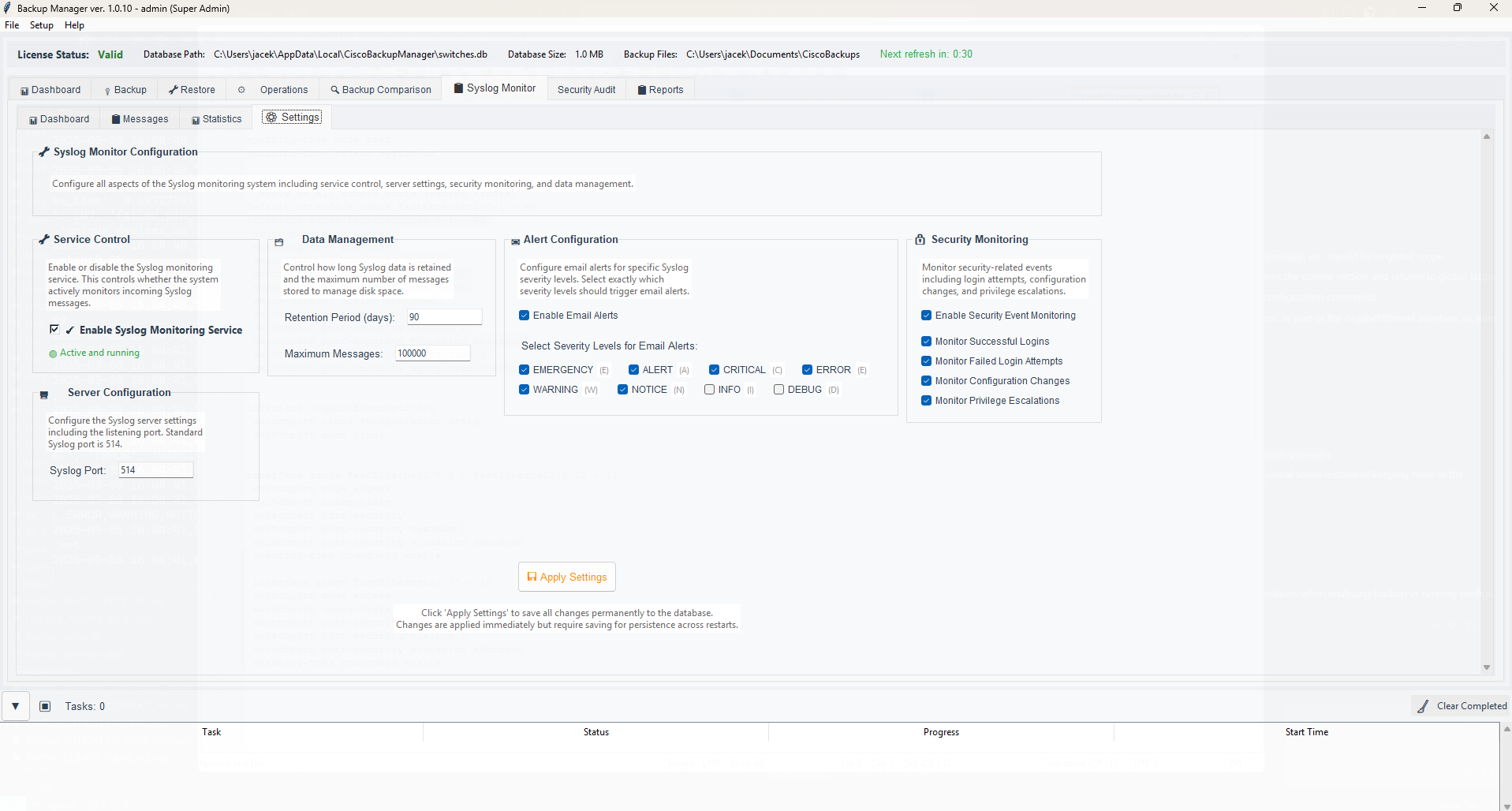Click the Statistics chart icon
The width and height of the screenshot is (1512, 811).
[196, 121]
